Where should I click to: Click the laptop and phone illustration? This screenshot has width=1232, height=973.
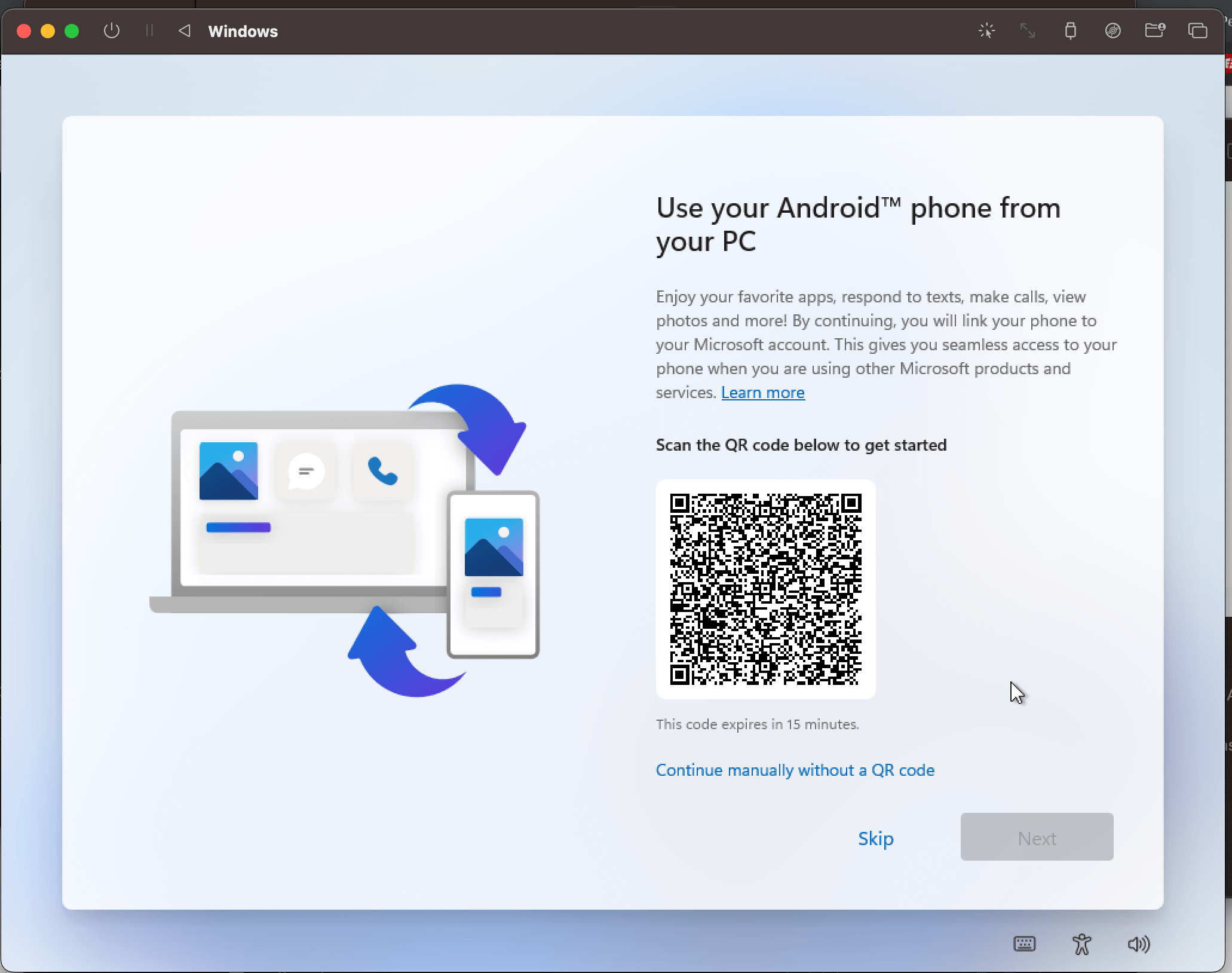click(345, 540)
